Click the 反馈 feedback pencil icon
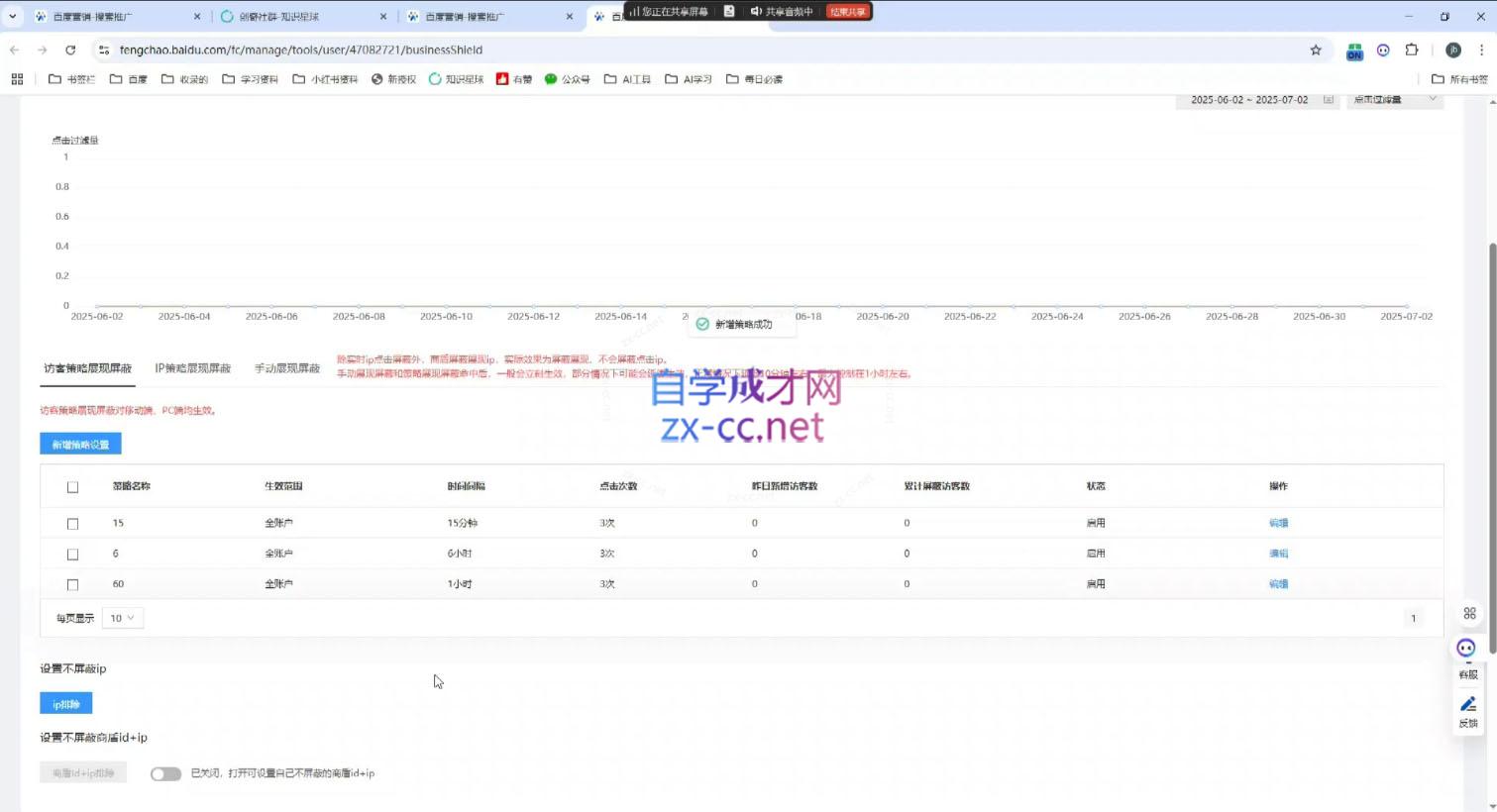 (1467, 704)
